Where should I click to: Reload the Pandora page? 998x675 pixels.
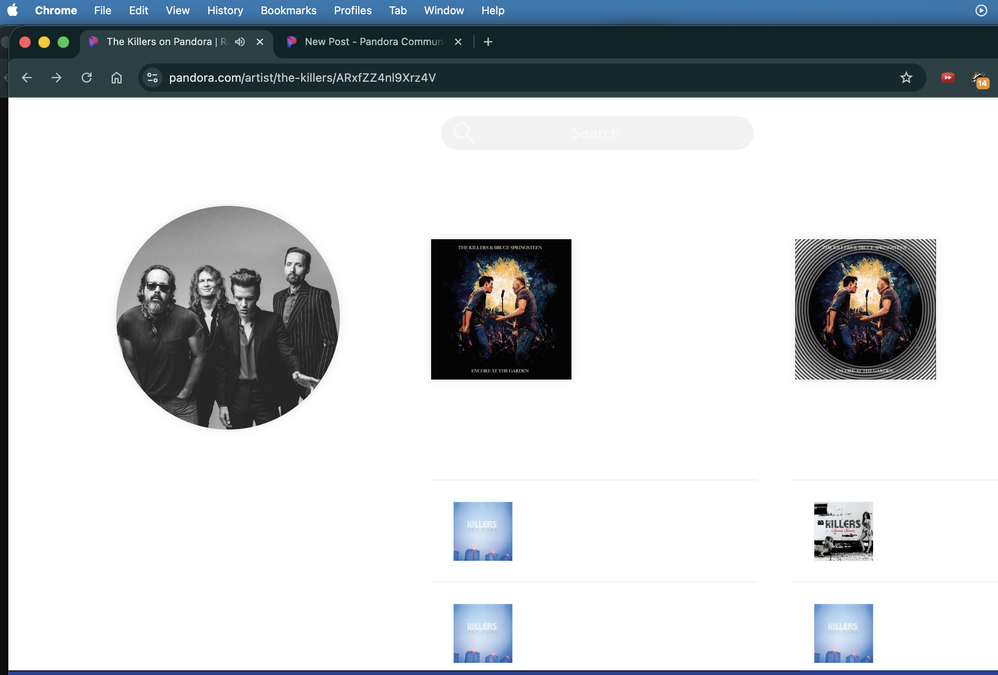point(87,78)
